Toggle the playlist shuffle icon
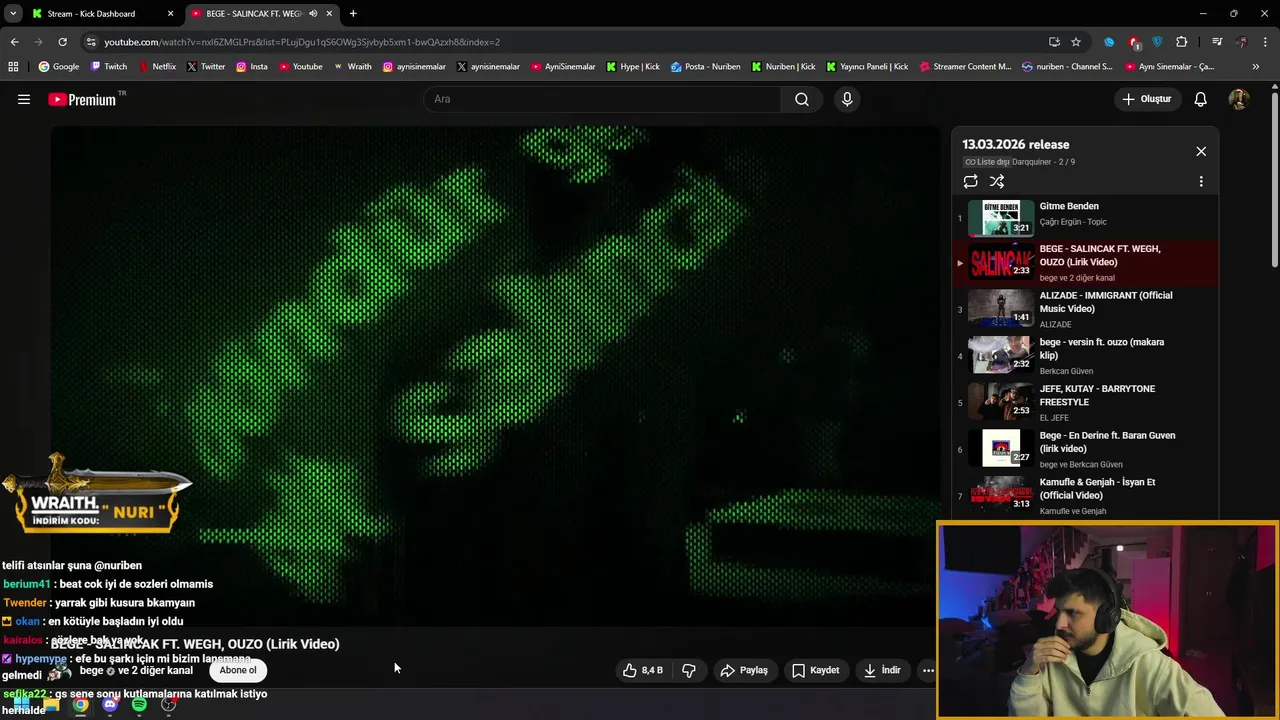Image resolution: width=1280 pixels, height=720 pixels. point(997,181)
